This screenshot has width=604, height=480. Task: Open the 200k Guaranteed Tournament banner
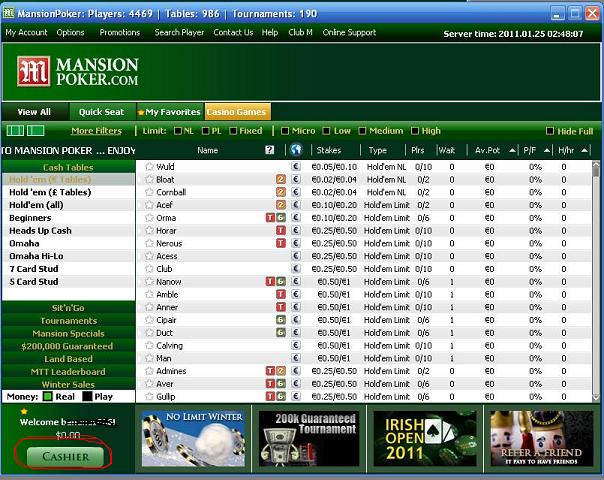tap(309, 438)
